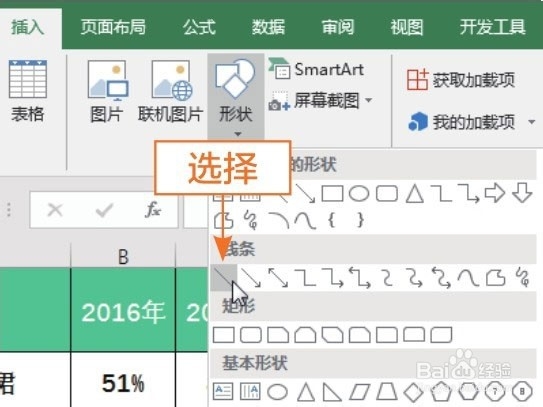543x407 pixels.
Task: Select the curve shape in 线条 section
Action: pyautogui.click(x=468, y=278)
